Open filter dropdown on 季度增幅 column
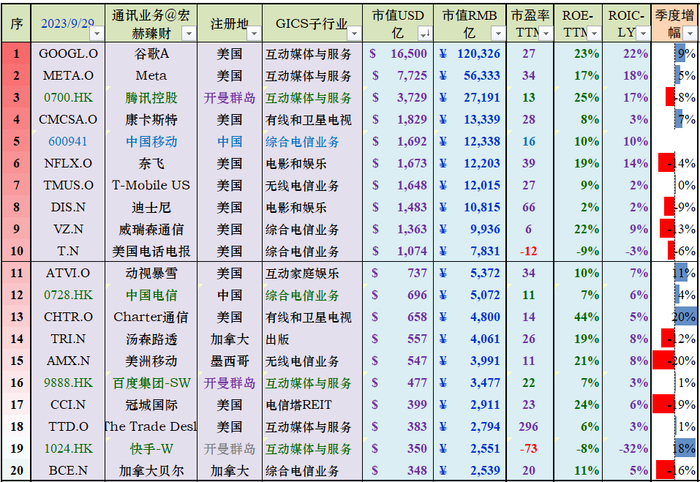This screenshot has height=482, width=700. pos(690,33)
